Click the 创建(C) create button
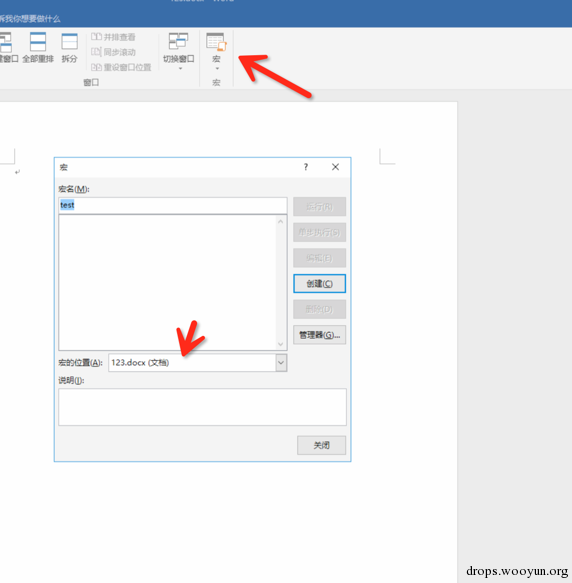The width and height of the screenshot is (572, 583). click(x=319, y=284)
